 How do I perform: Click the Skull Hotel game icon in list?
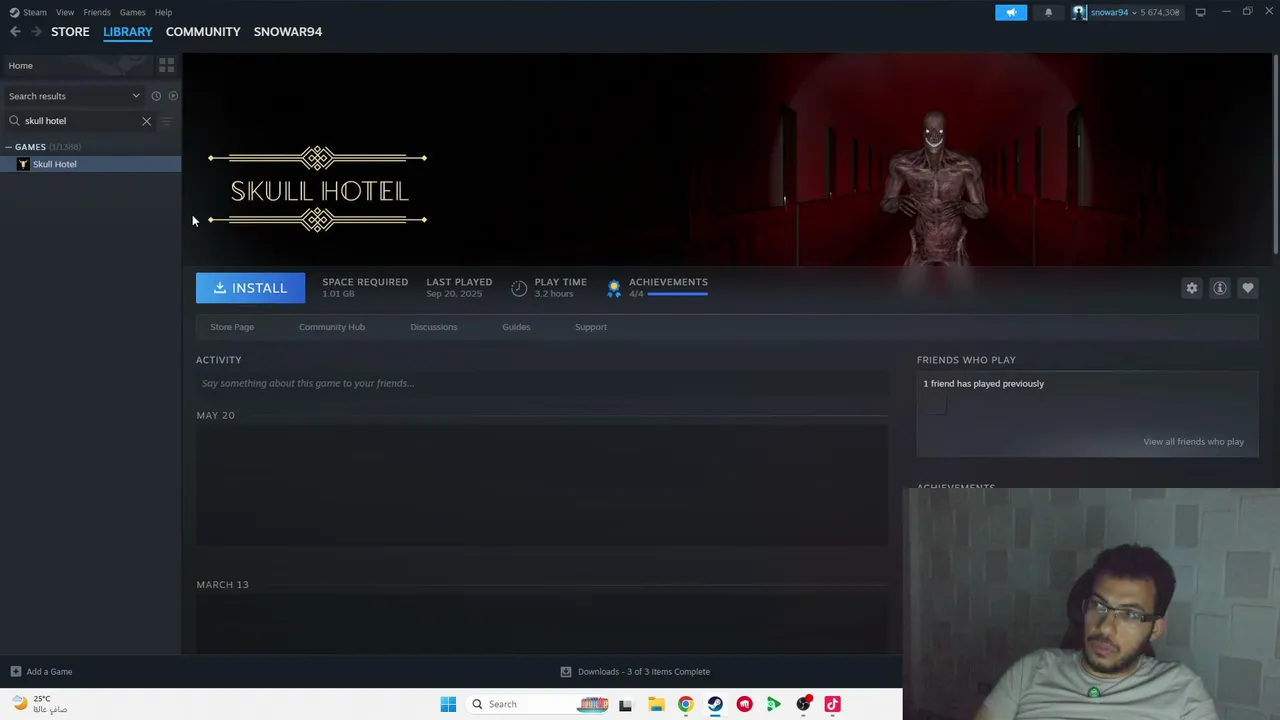pos(23,164)
